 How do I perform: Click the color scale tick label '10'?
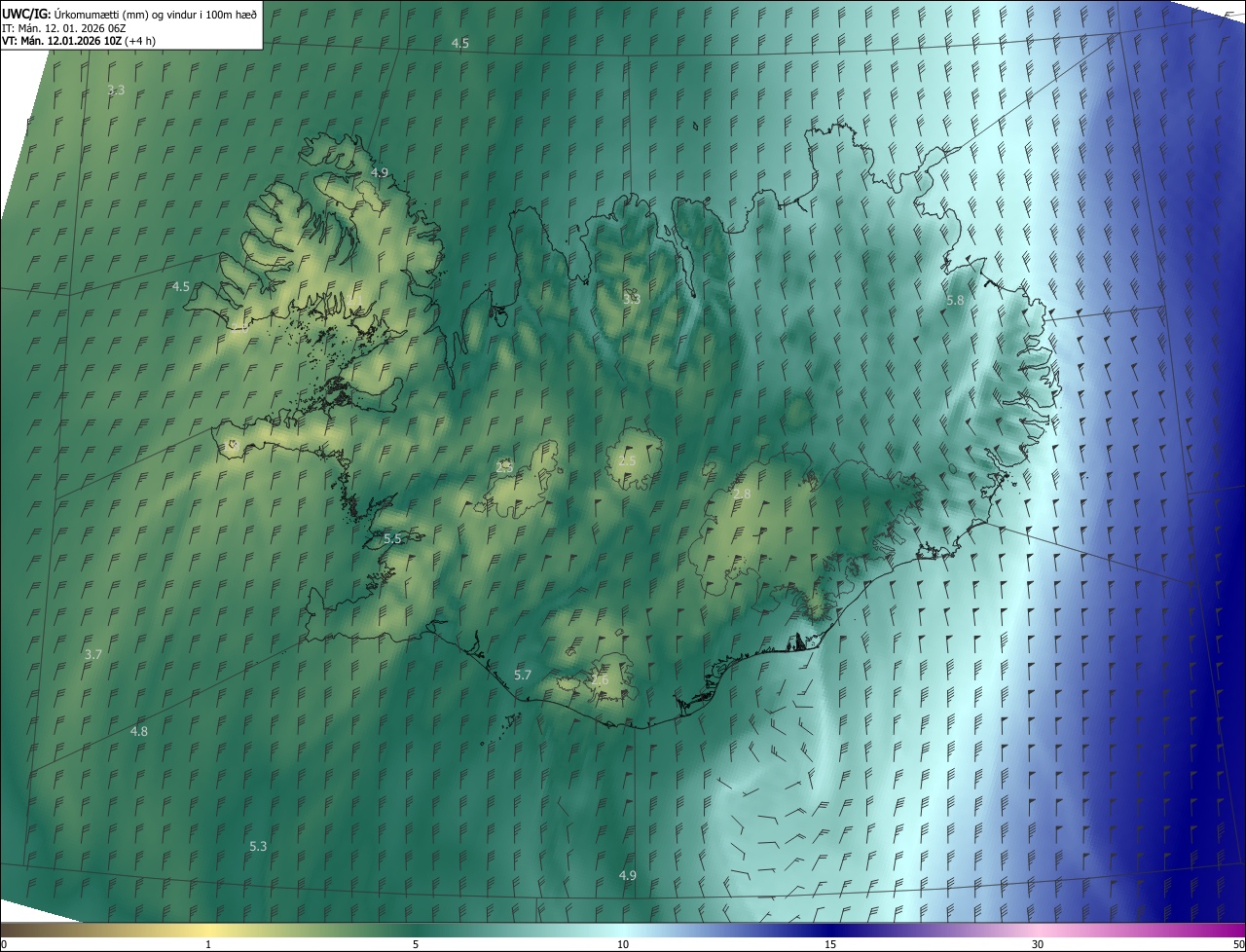click(x=623, y=944)
